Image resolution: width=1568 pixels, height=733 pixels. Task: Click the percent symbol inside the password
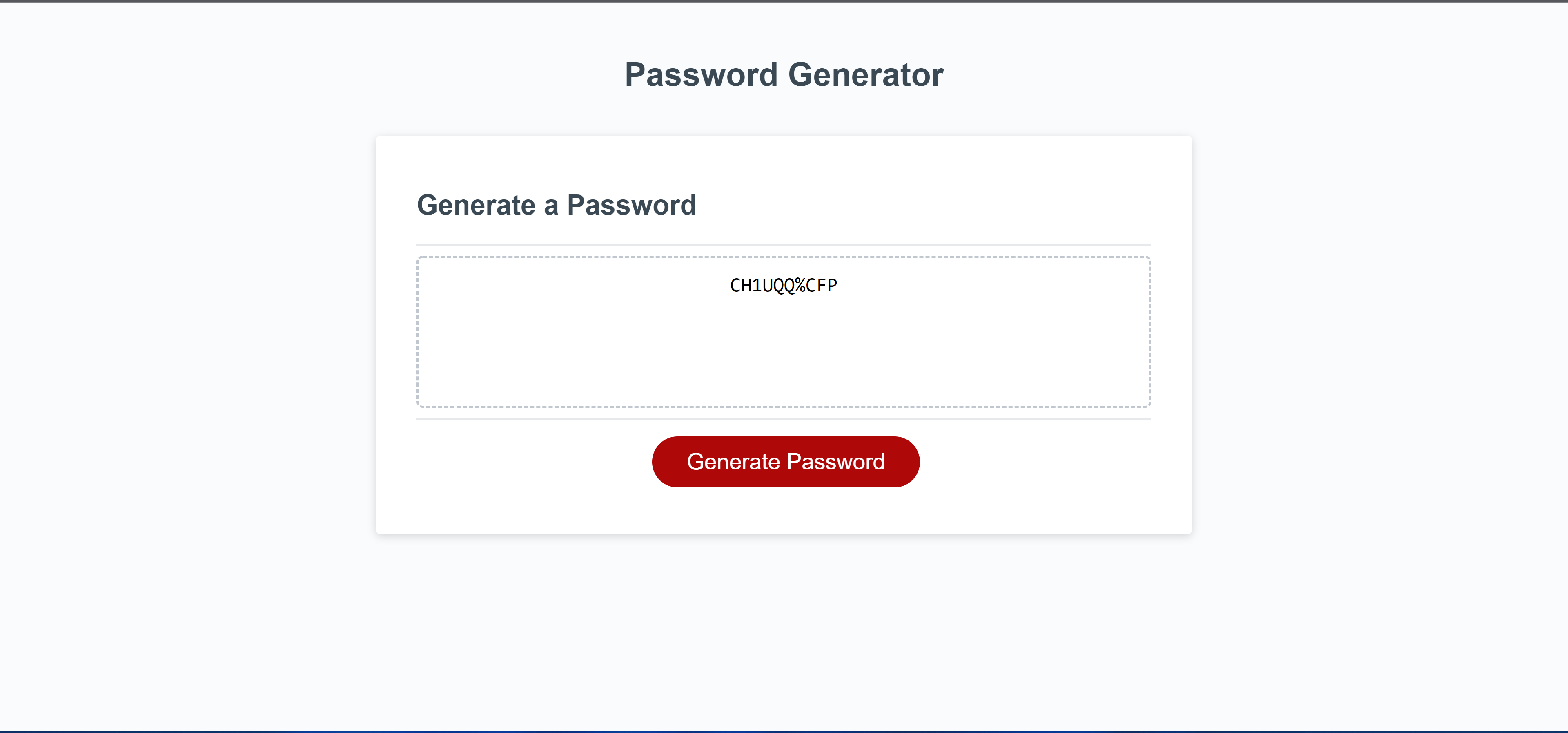(800, 284)
